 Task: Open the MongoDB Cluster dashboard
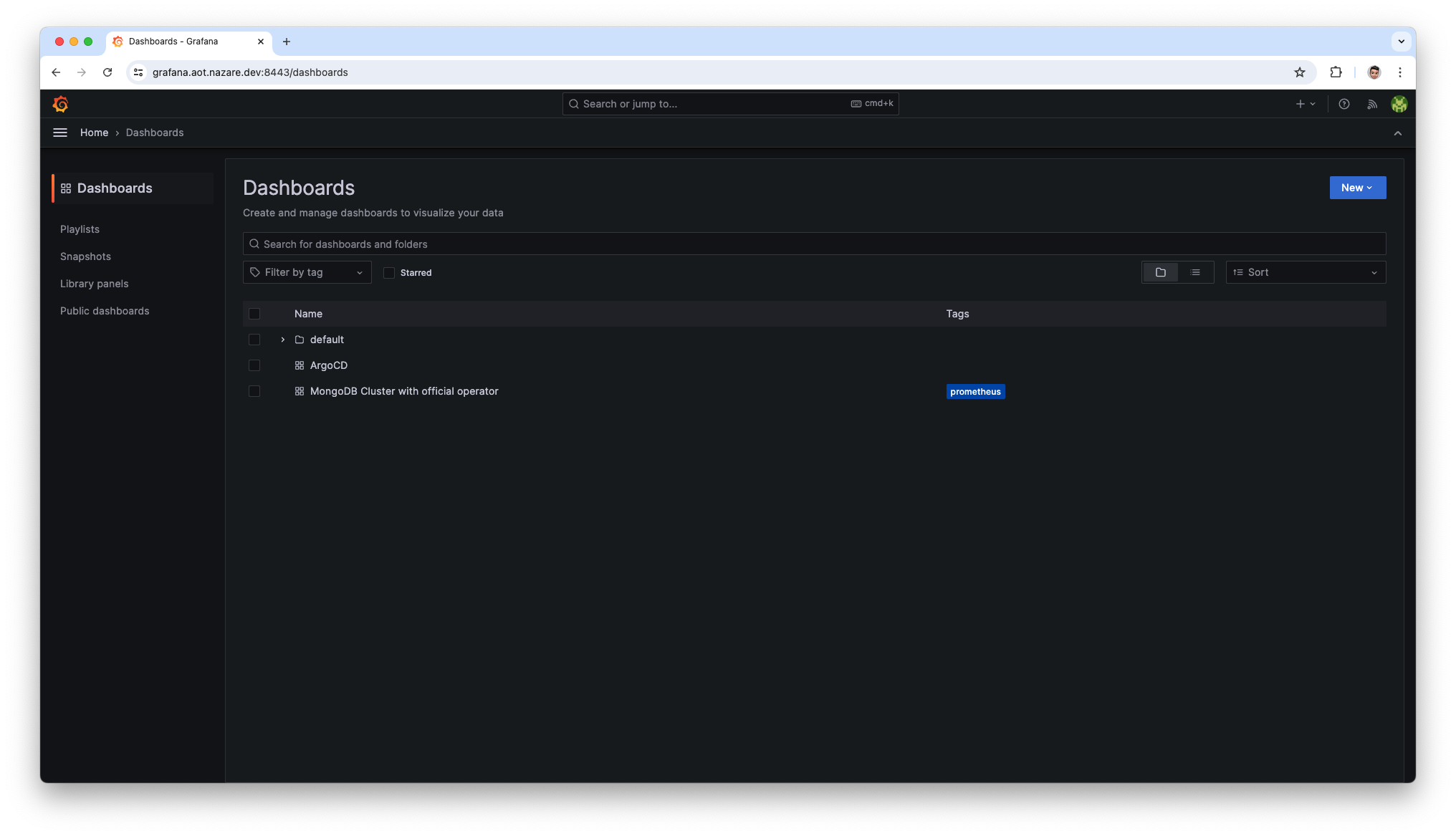click(404, 390)
